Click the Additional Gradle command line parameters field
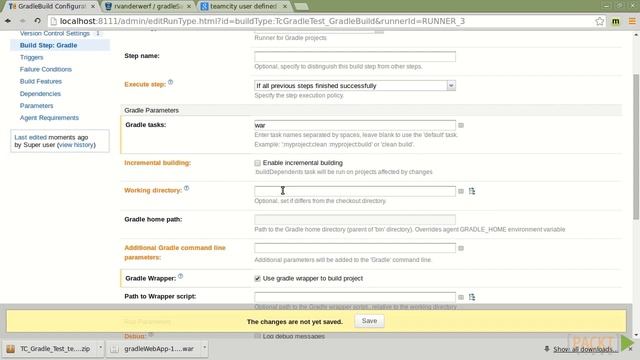 pos(355,248)
